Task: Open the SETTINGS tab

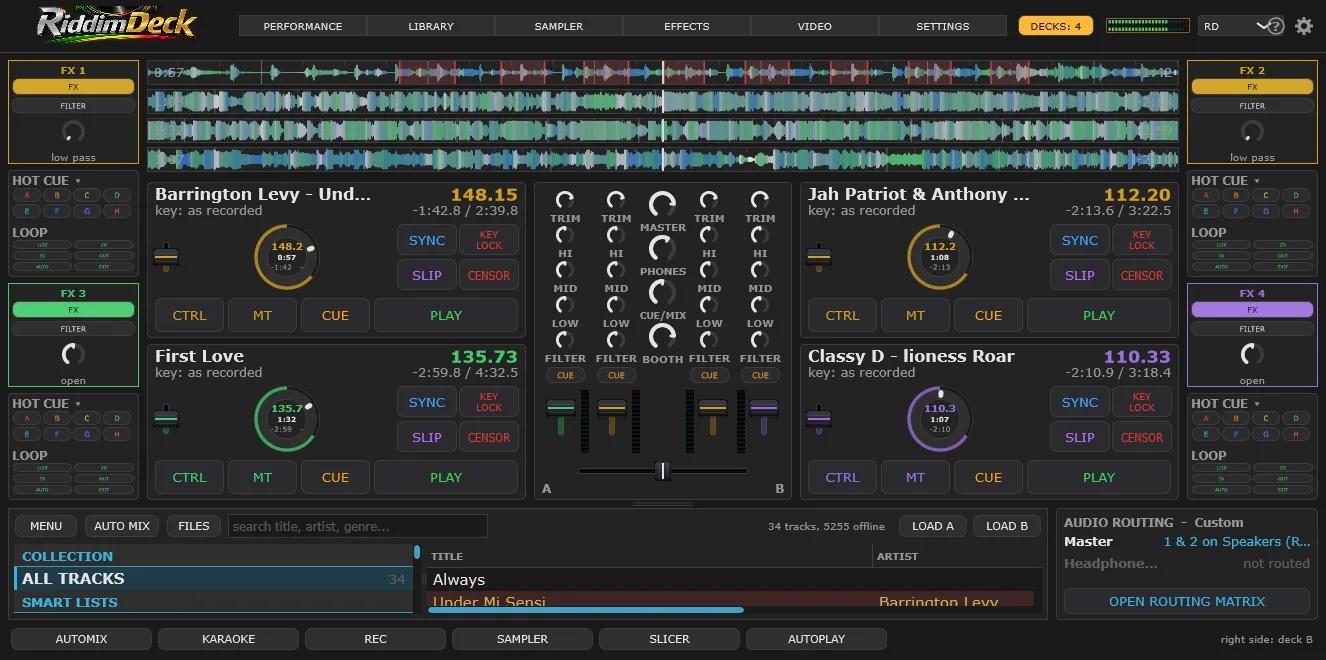Action: tap(943, 26)
